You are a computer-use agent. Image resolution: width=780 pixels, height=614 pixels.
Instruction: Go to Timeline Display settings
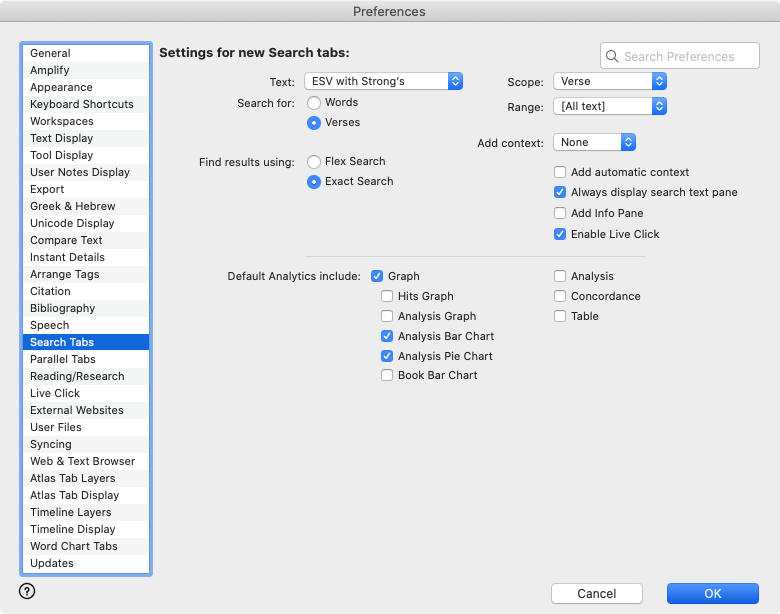72,529
